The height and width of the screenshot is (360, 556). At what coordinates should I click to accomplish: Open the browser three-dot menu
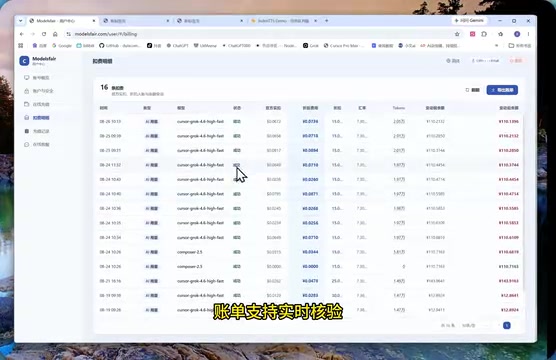click(528, 34)
